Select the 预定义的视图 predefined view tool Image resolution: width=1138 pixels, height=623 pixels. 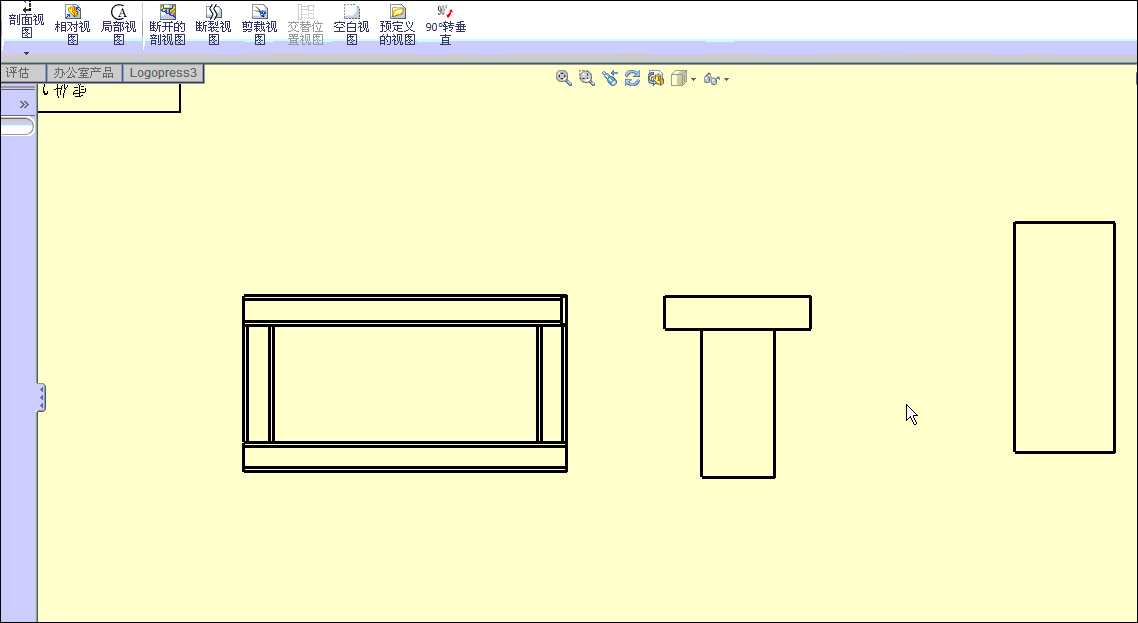[397, 24]
